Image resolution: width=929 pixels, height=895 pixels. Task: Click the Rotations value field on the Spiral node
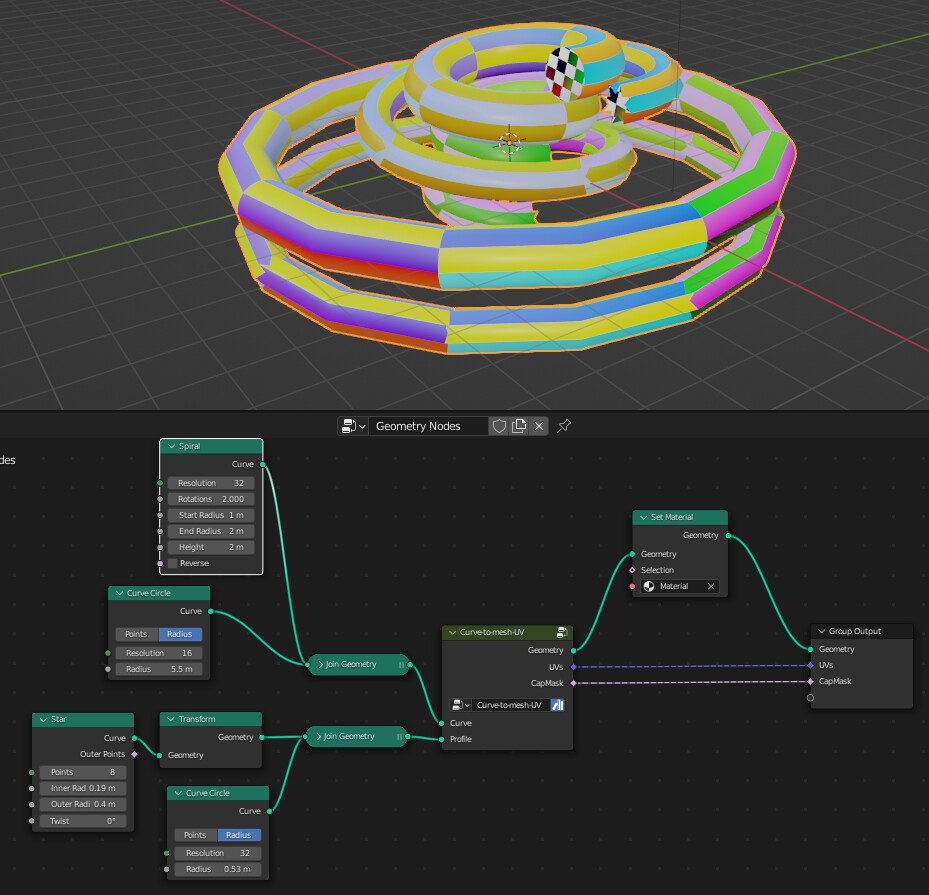210,498
